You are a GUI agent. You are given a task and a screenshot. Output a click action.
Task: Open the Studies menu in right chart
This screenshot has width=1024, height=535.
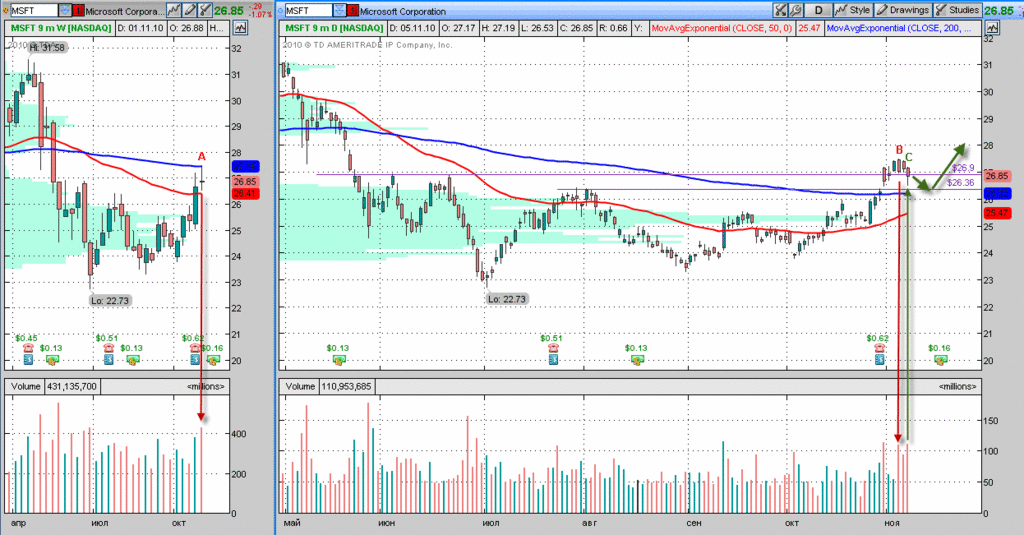[957, 10]
